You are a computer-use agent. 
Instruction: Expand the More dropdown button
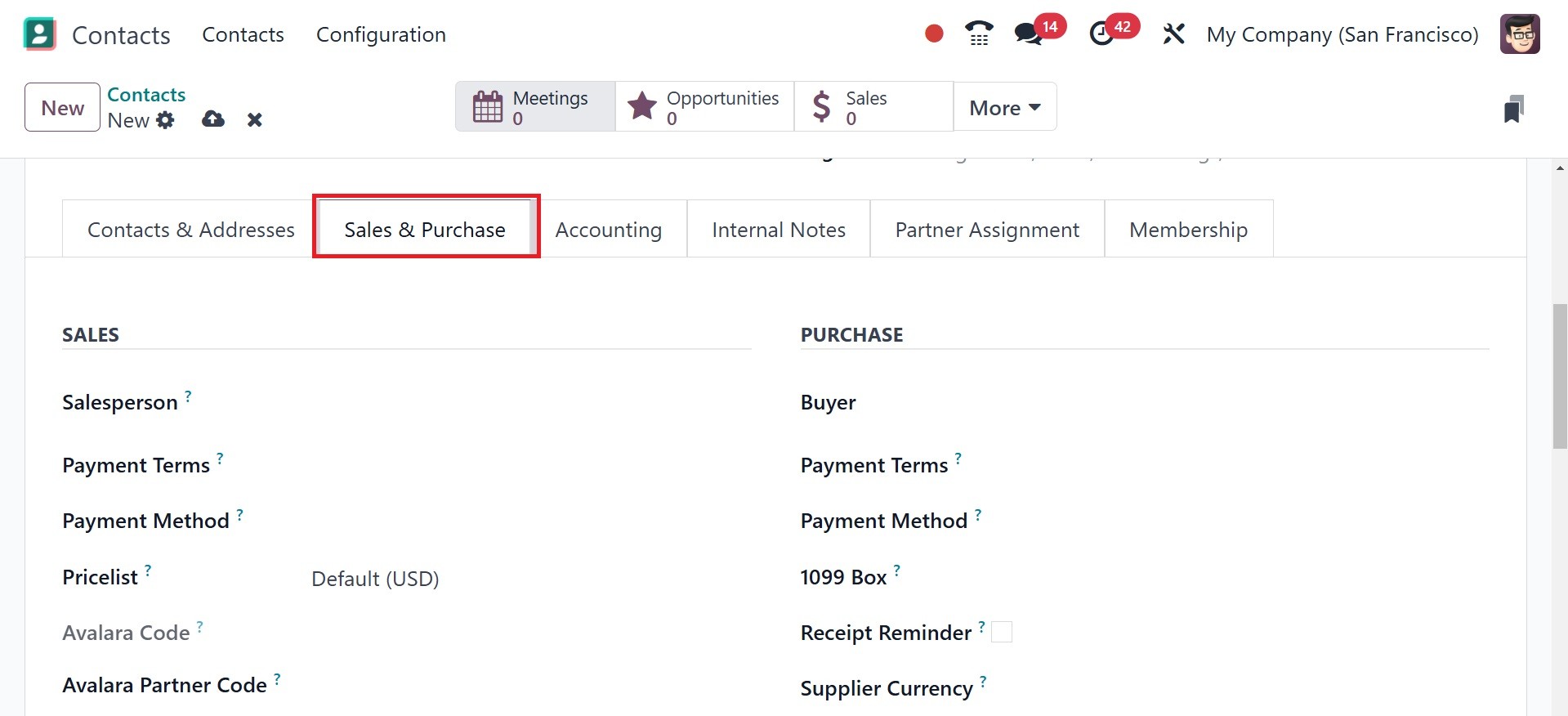coord(1004,107)
